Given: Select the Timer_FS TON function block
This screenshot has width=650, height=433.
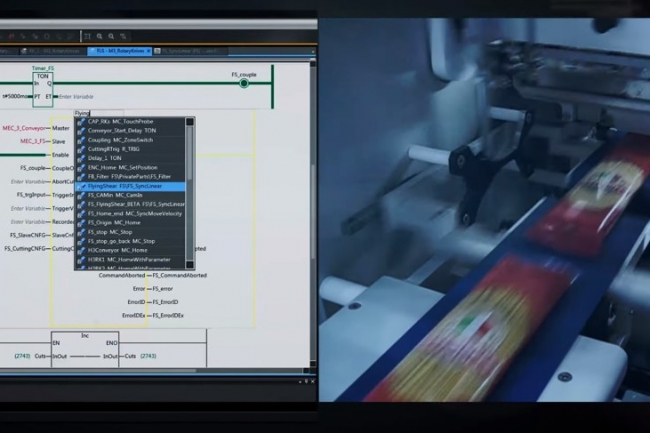Looking at the screenshot, I should (x=43, y=90).
